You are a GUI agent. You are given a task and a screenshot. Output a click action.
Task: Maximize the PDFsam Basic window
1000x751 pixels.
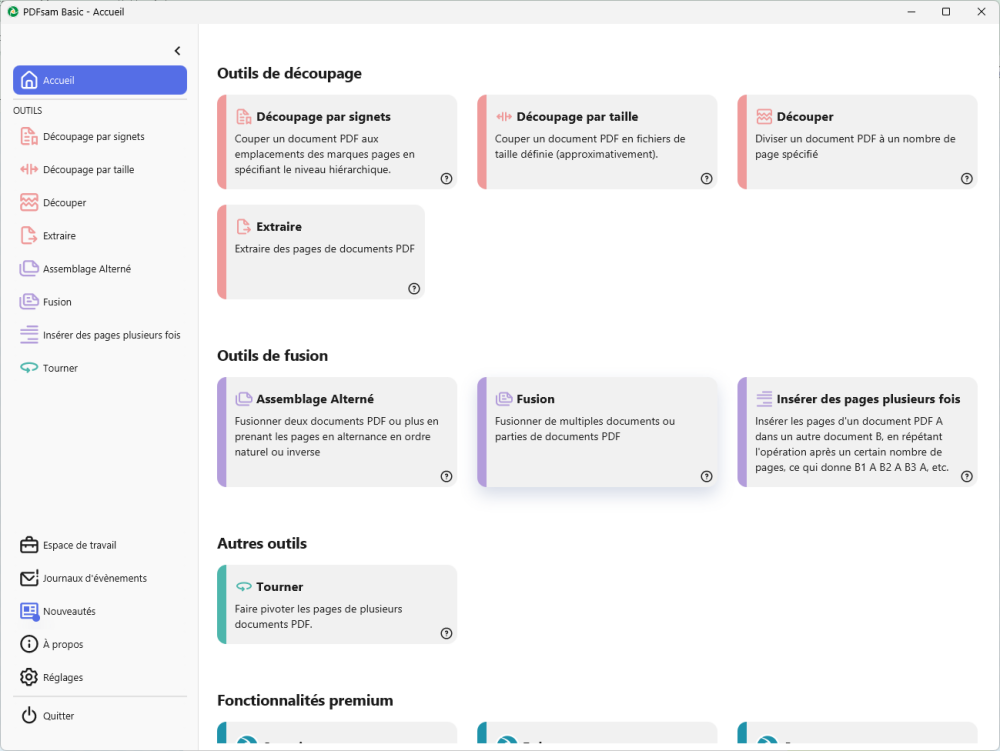946,11
